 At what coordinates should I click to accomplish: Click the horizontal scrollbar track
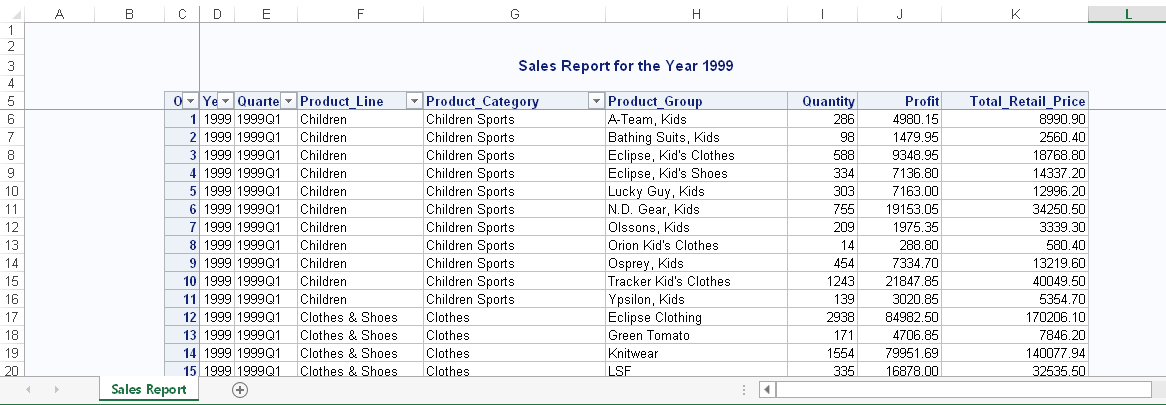click(960, 390)
